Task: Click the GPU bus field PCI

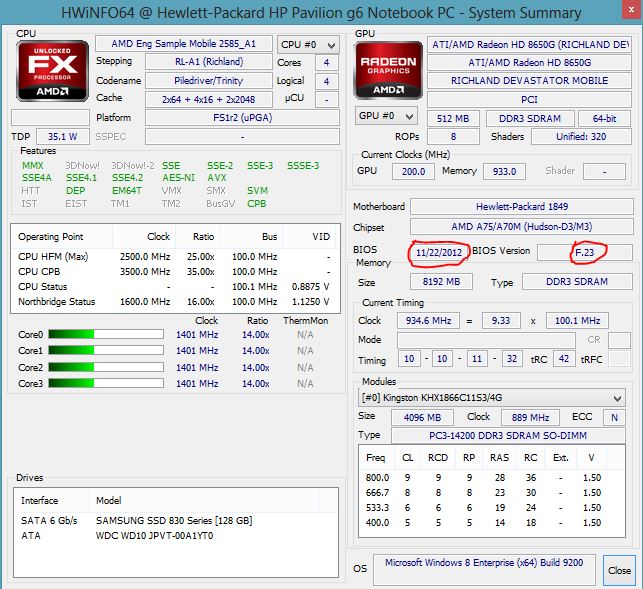Action: [529, 100]
